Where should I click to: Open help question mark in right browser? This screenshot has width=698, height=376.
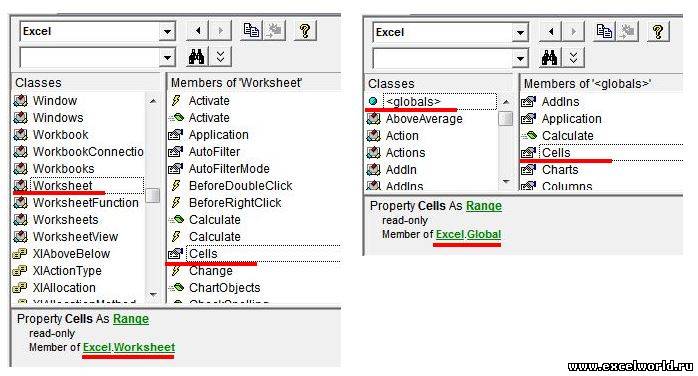point(658,32)
